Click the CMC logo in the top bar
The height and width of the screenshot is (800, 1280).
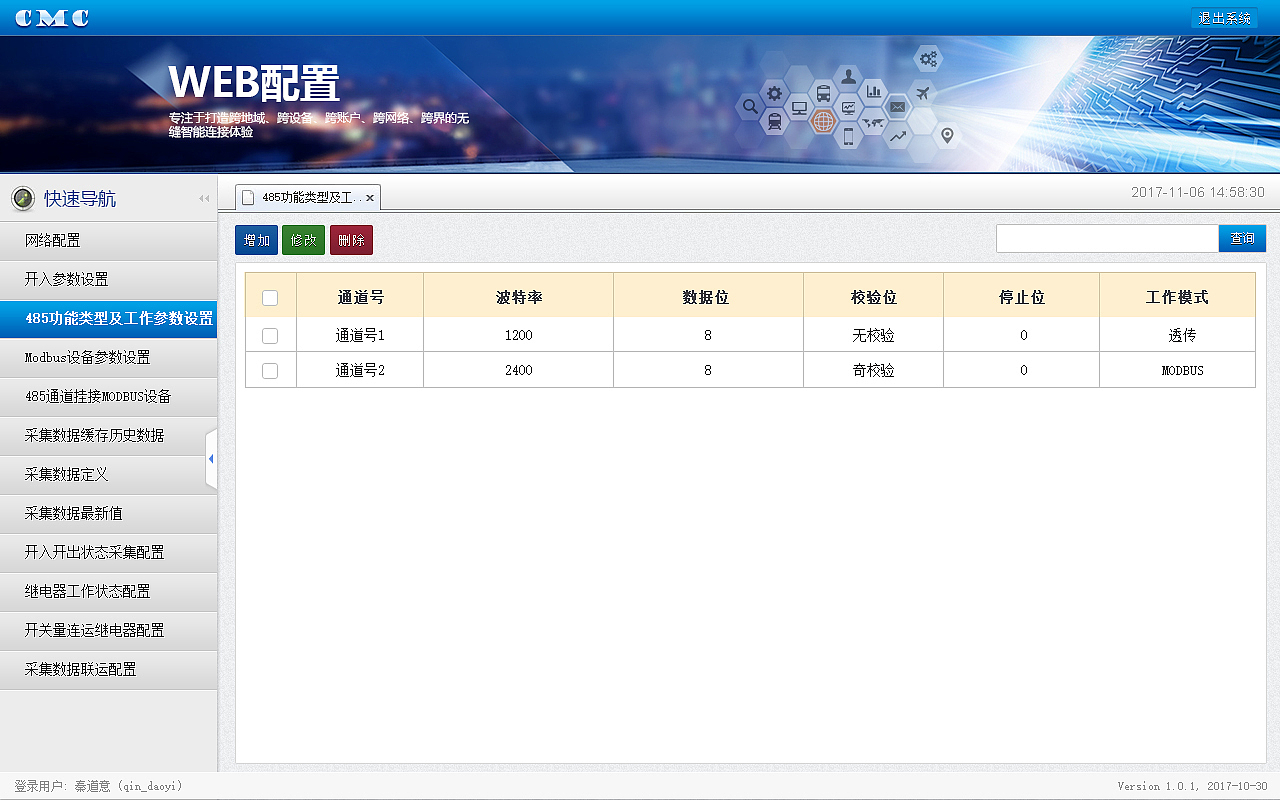[x=50, y=16]
